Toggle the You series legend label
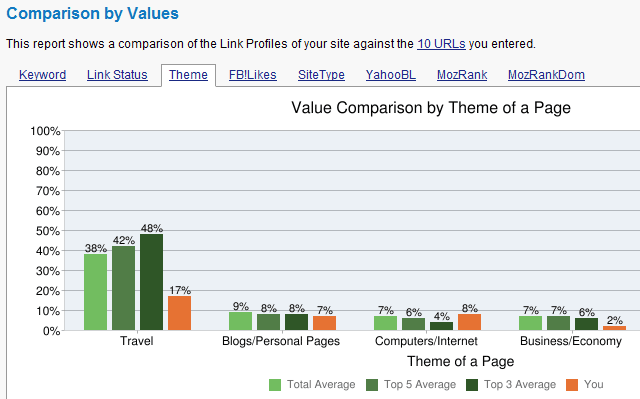Screen dimensions: 640x399 click(x=593, y=384)
